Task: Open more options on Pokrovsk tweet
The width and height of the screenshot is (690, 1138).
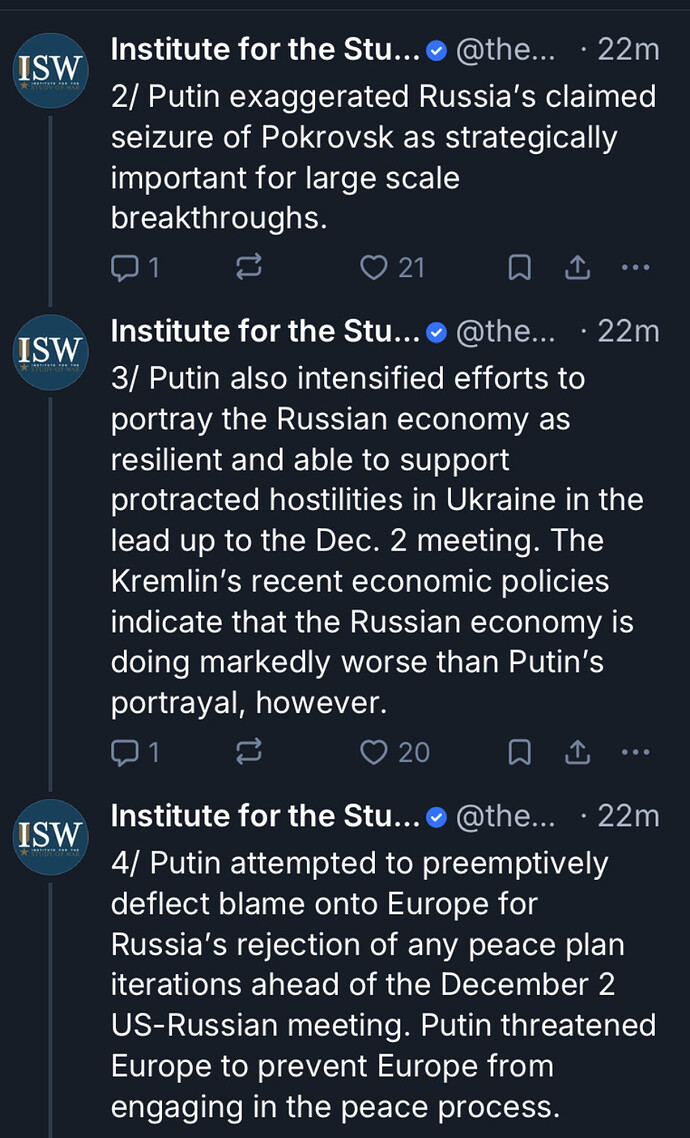Action: click(x=636, y=267)
